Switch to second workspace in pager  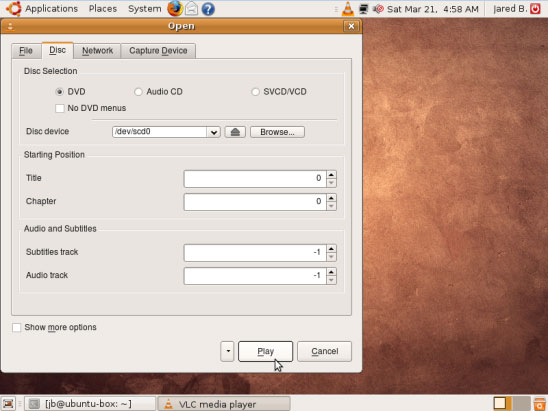click(x=521, y=403)
